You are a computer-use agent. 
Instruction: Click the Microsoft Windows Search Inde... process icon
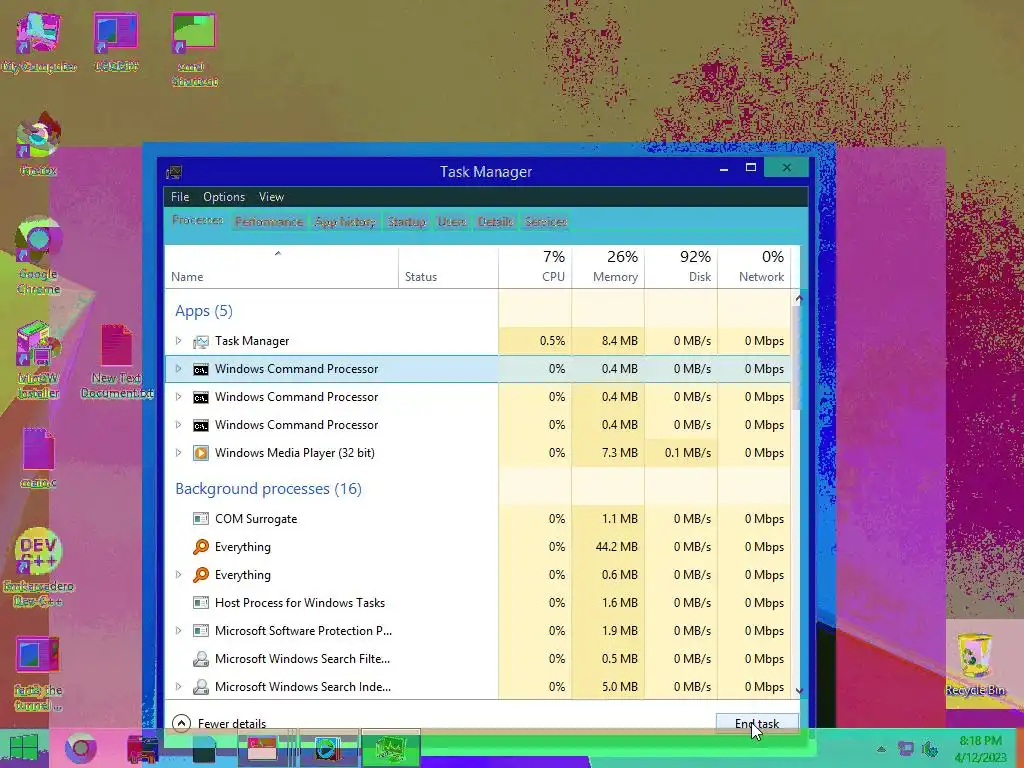200,687
